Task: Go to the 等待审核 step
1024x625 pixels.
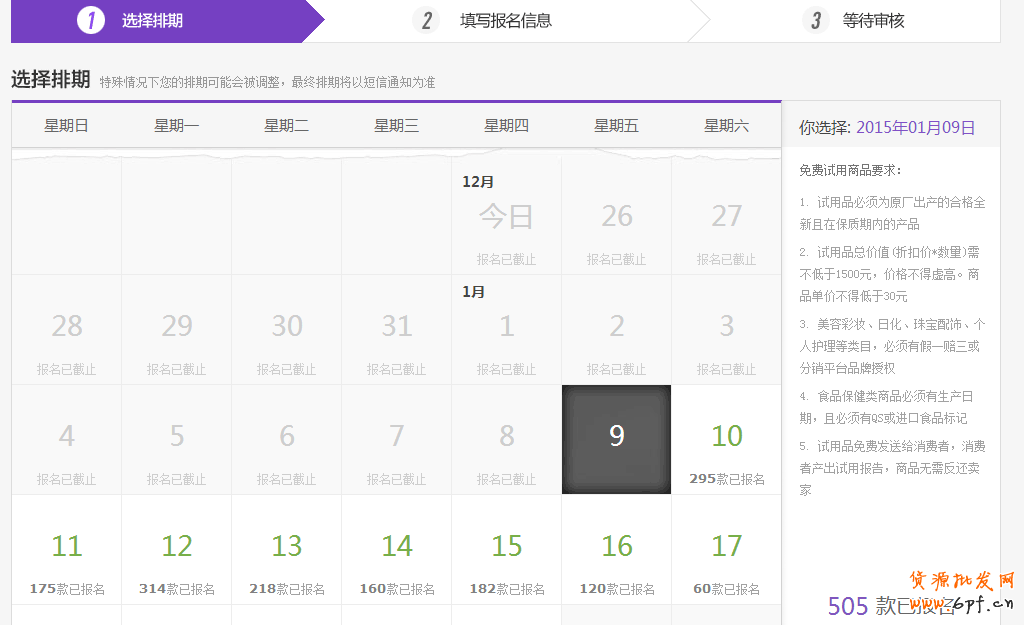Action: (873, 21)
